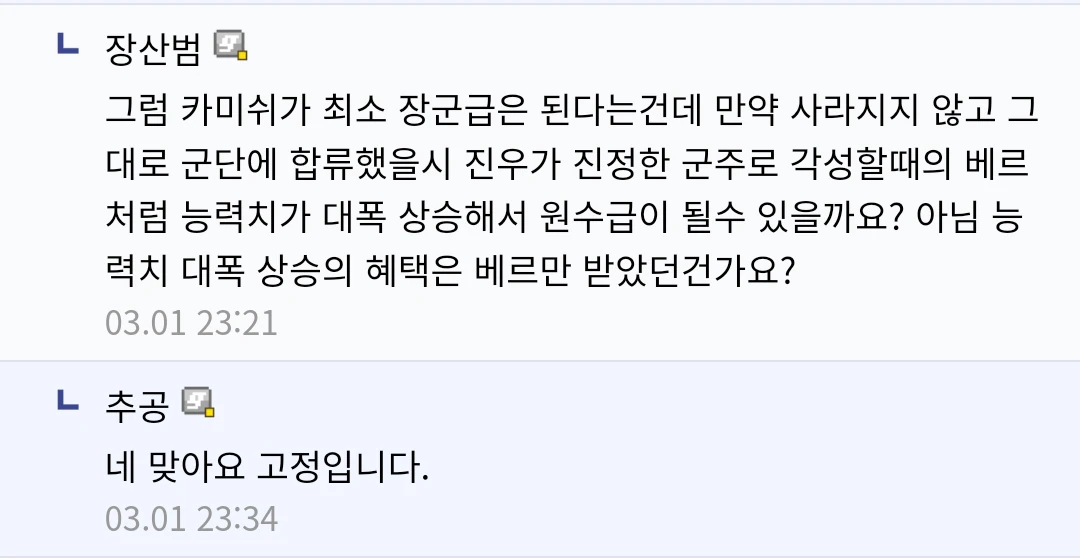Screen dimensions: 1080x560
Task: Click the 03.01 23:21 timestamp
Action: 191,323
